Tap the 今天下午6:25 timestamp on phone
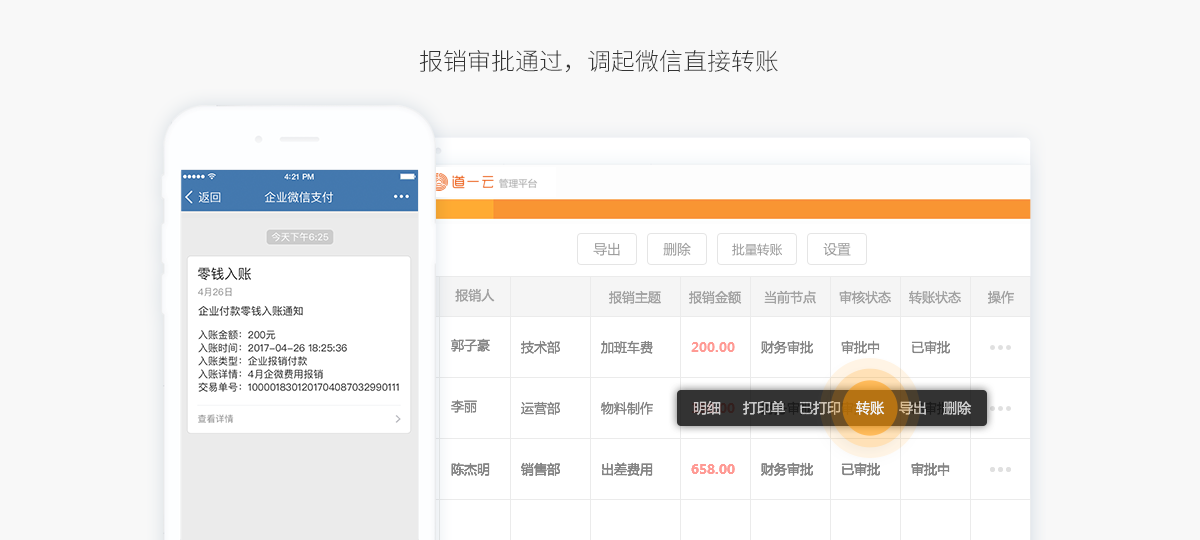Screen dimensions: 1200x540 click(300, 237)
